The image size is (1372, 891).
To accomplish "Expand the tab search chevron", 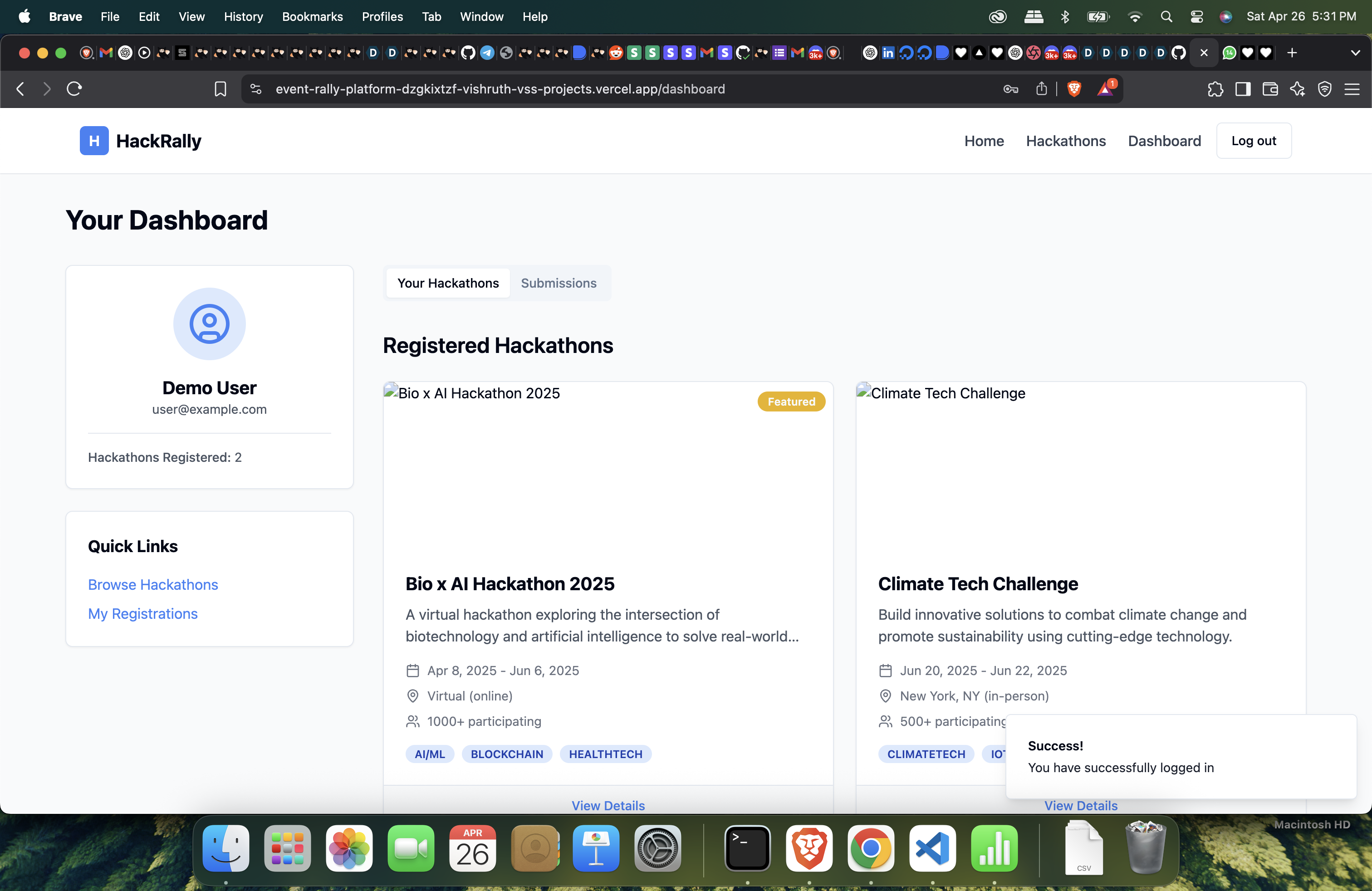I will point(1355,53).
